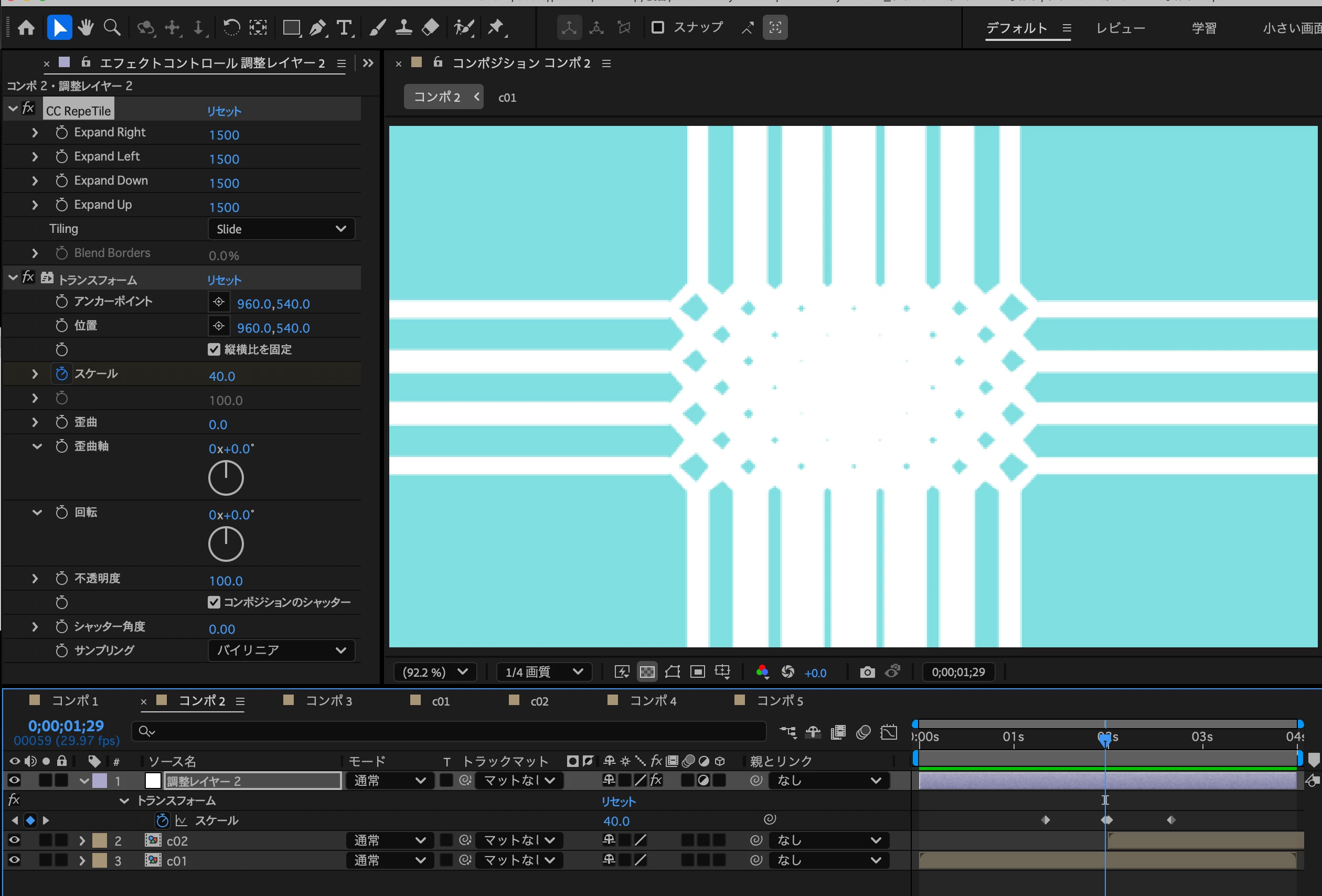Select the Pen tool in the toolbar
The width and height of the screenshot is (1322, 896).
click(317, 27)
